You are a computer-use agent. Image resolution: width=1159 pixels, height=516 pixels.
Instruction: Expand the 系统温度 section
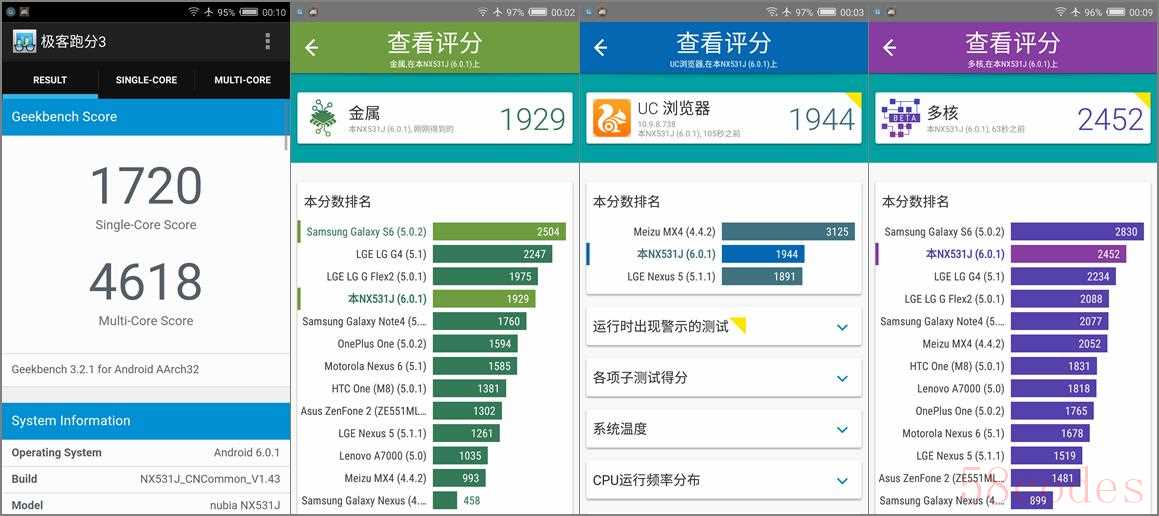[842, 430]
